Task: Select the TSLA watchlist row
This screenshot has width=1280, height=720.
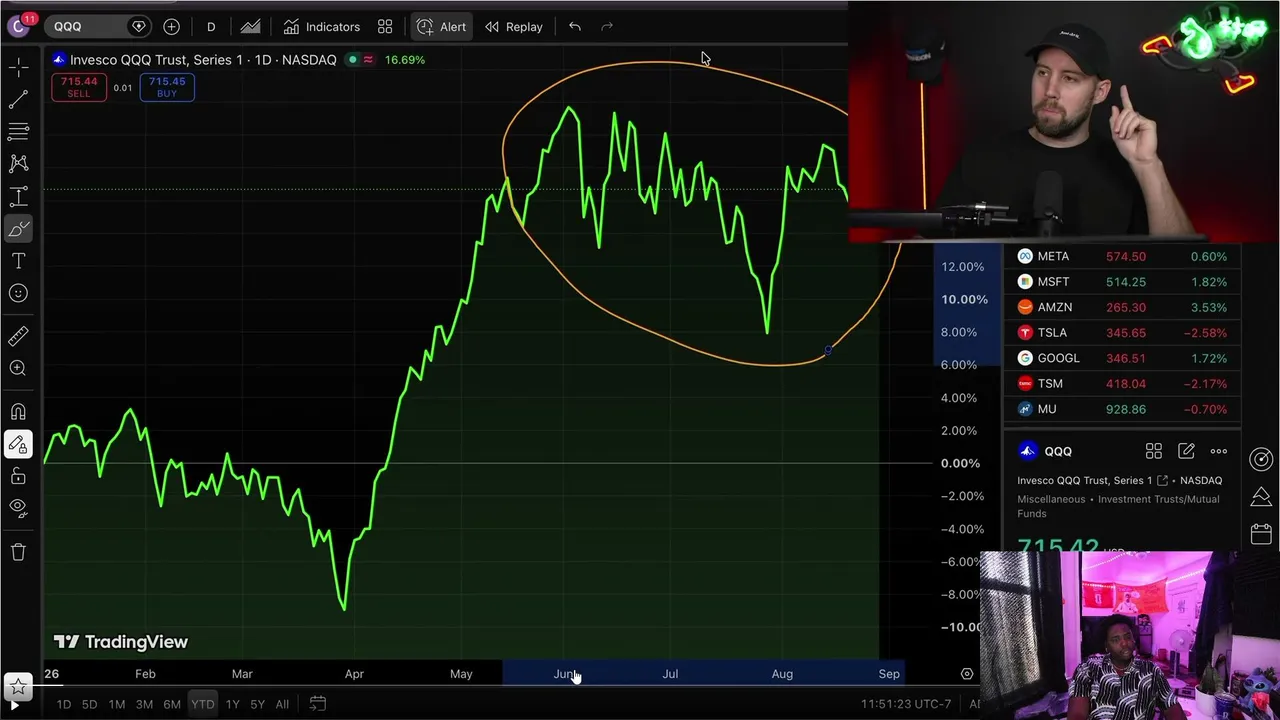Action: click(1122, 333)
